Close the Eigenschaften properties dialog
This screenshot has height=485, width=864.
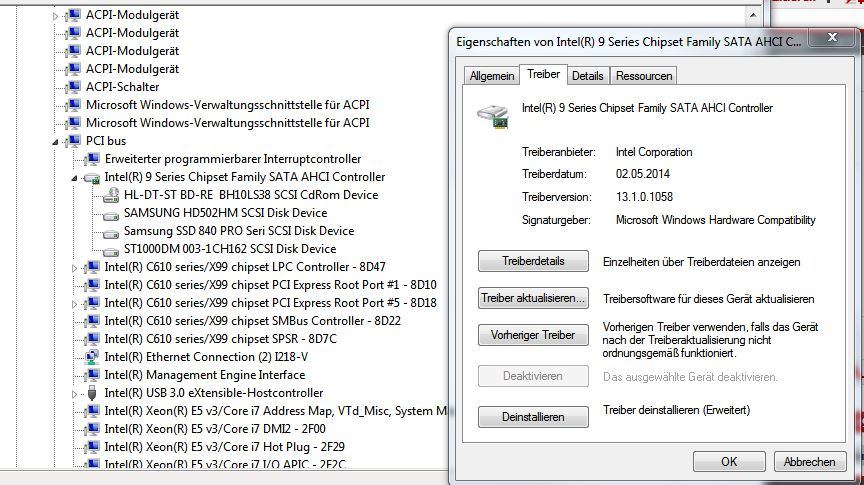pos(832,37)
